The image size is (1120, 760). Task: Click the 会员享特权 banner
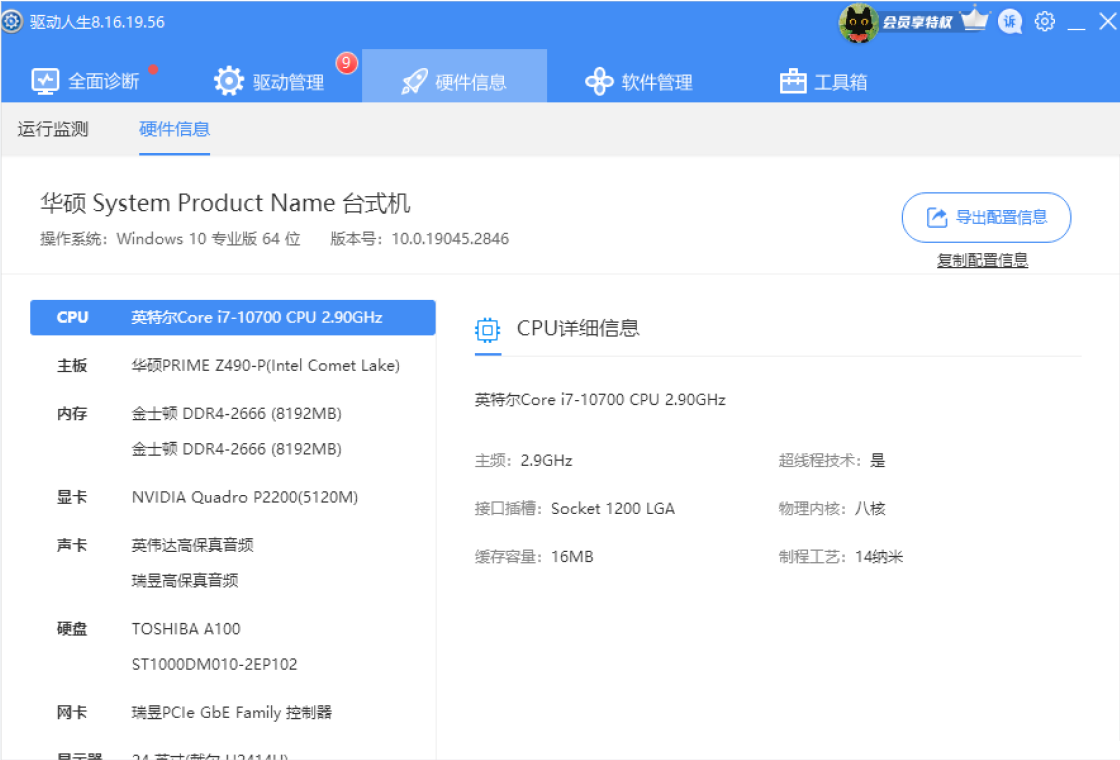pos(917,22)
